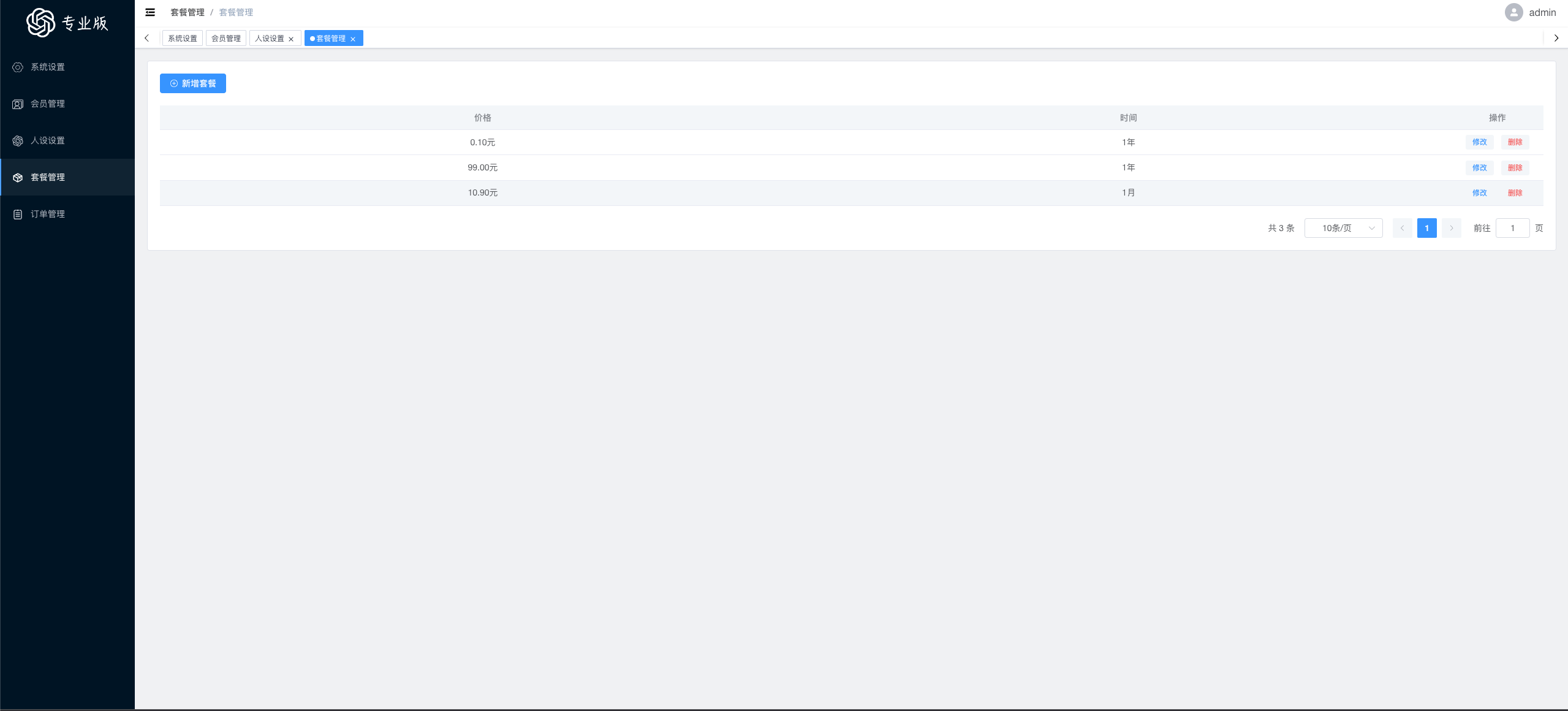Close the 人设设置 tab with its x
The width and height of the screenshot is (1568, 711).
pos(291,39)
